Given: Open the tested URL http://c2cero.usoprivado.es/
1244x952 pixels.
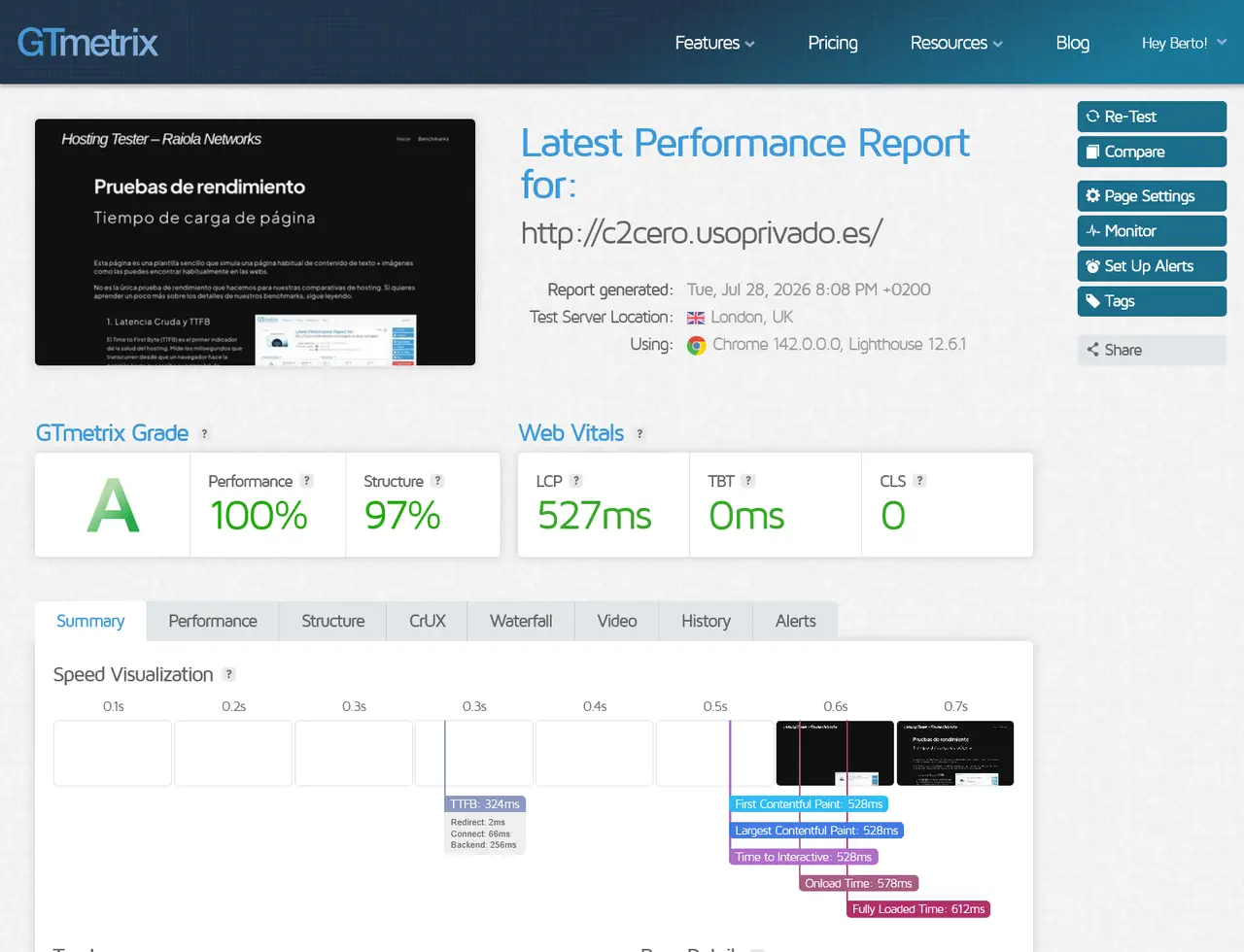Looking at the screenshot, I should click(702, 233).
